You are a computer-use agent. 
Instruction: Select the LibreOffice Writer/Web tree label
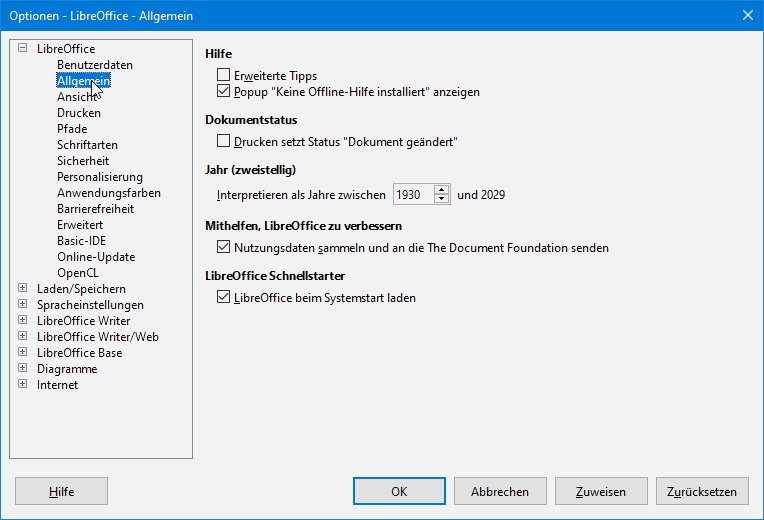[98, 337]
